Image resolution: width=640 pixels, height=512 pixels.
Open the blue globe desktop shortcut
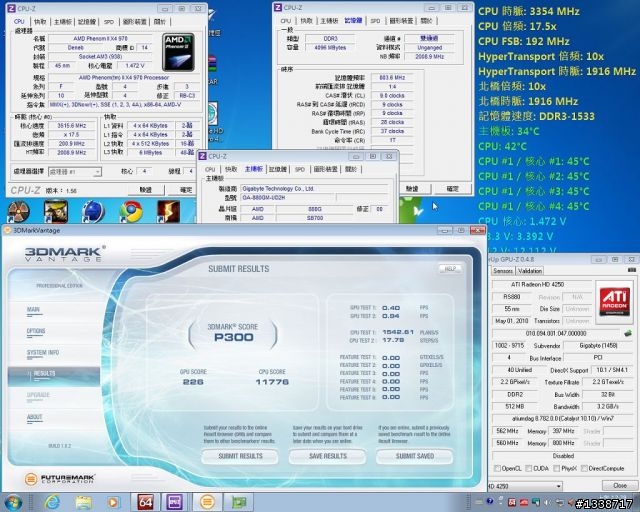click(x=93, y=211)
